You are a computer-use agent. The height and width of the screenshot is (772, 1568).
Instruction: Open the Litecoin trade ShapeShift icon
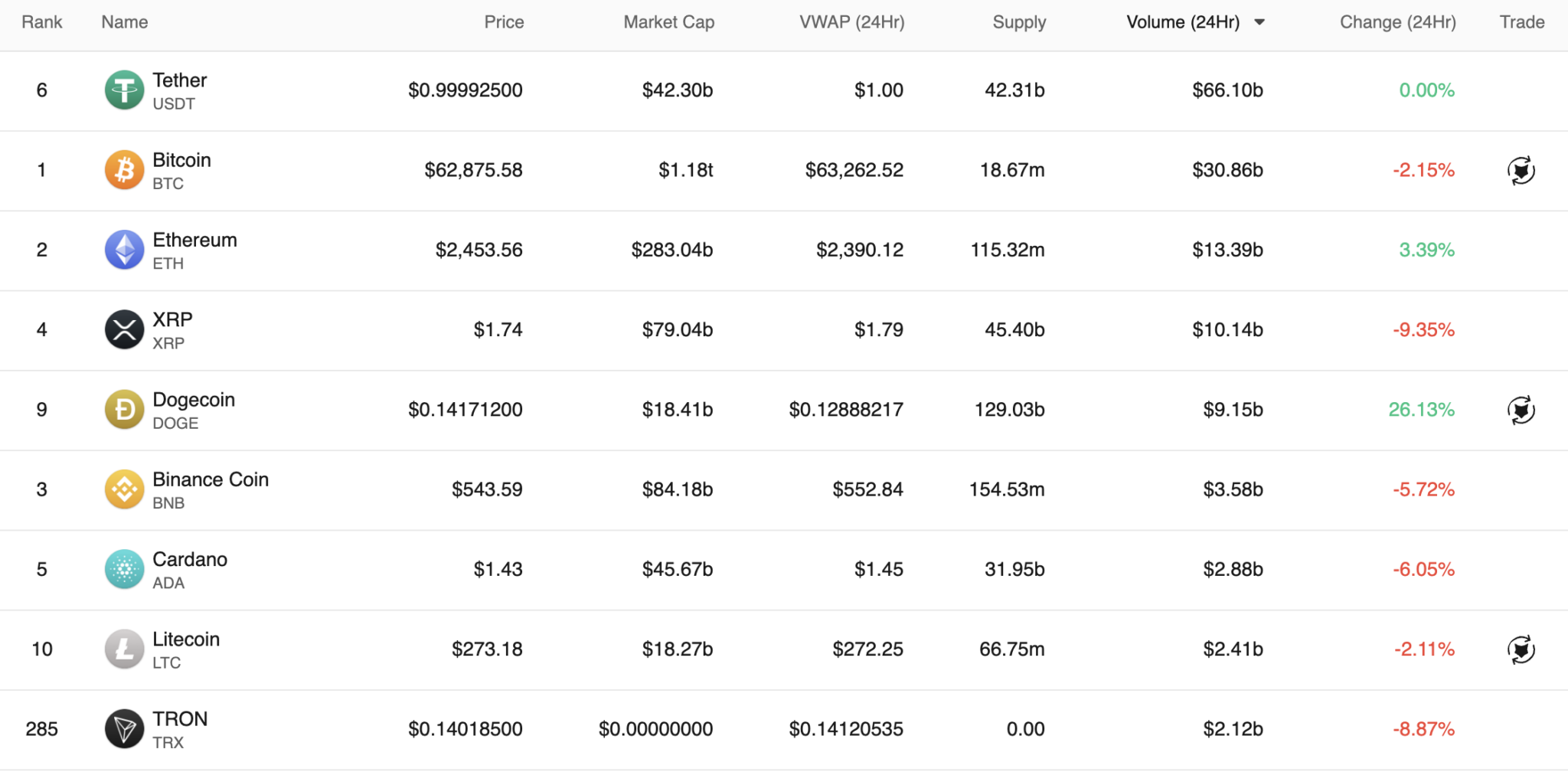click(1521, 649)
